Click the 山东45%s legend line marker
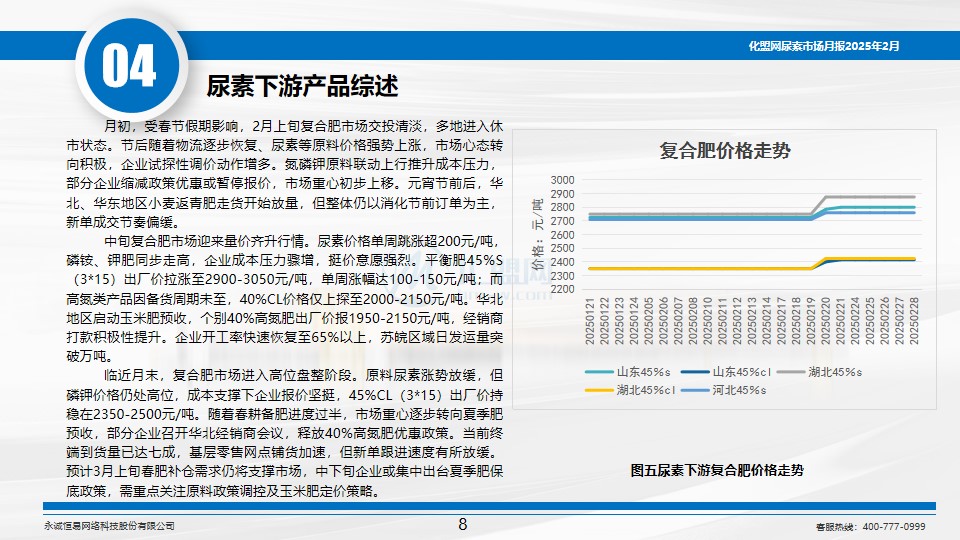This screenshot has height=540, width=960. 600,372
